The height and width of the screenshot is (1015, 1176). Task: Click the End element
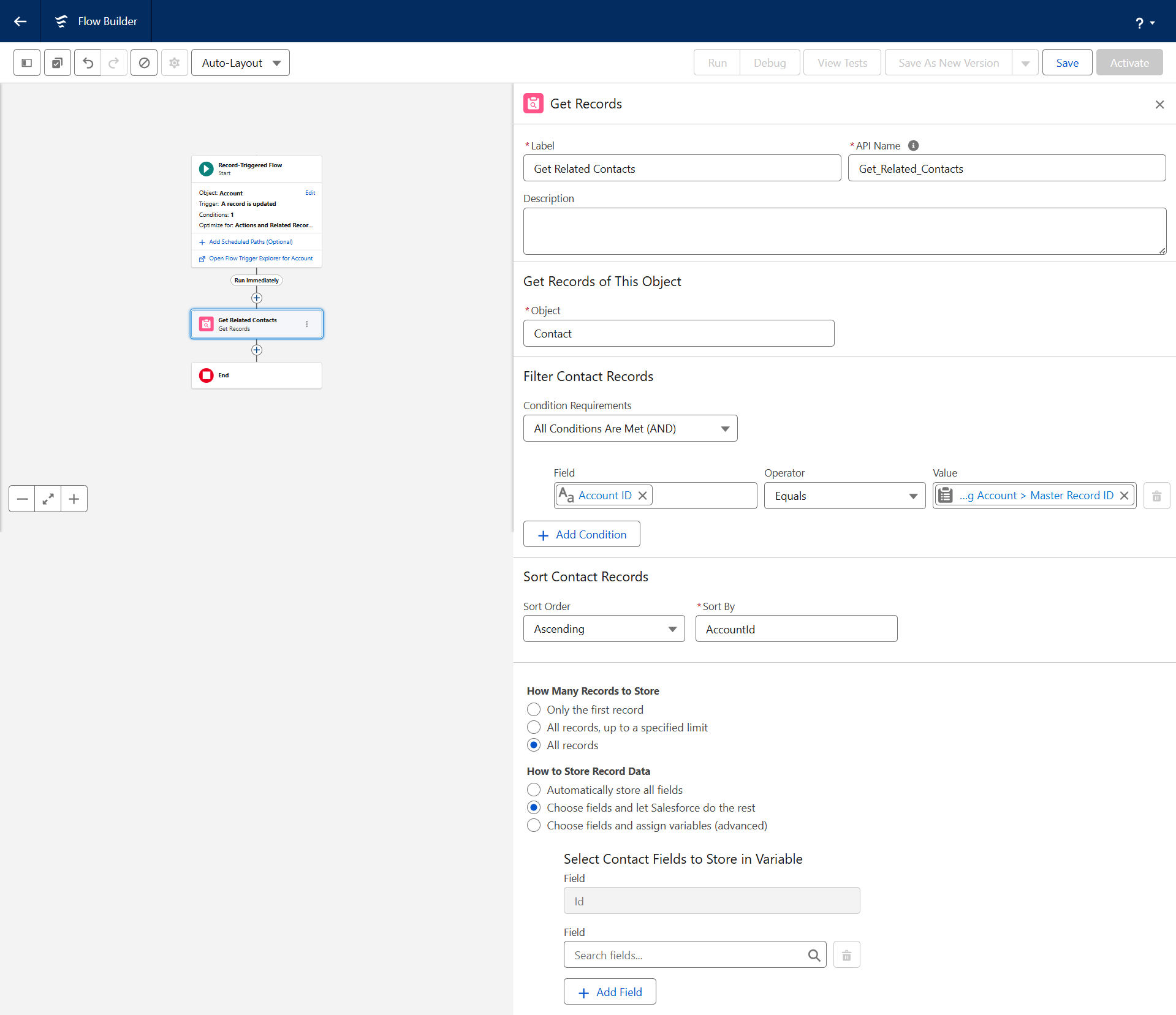click(256, 375)
